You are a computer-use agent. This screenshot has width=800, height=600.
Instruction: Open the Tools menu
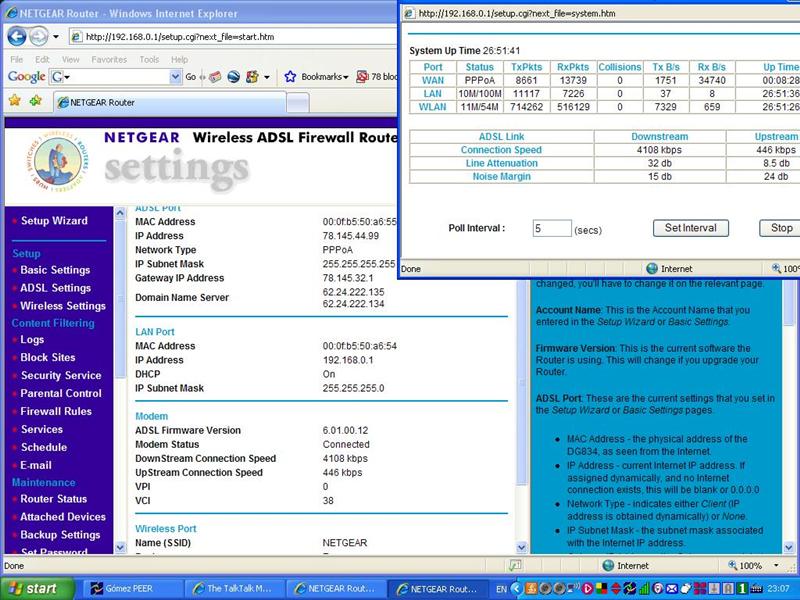click(x=149, y=60)
